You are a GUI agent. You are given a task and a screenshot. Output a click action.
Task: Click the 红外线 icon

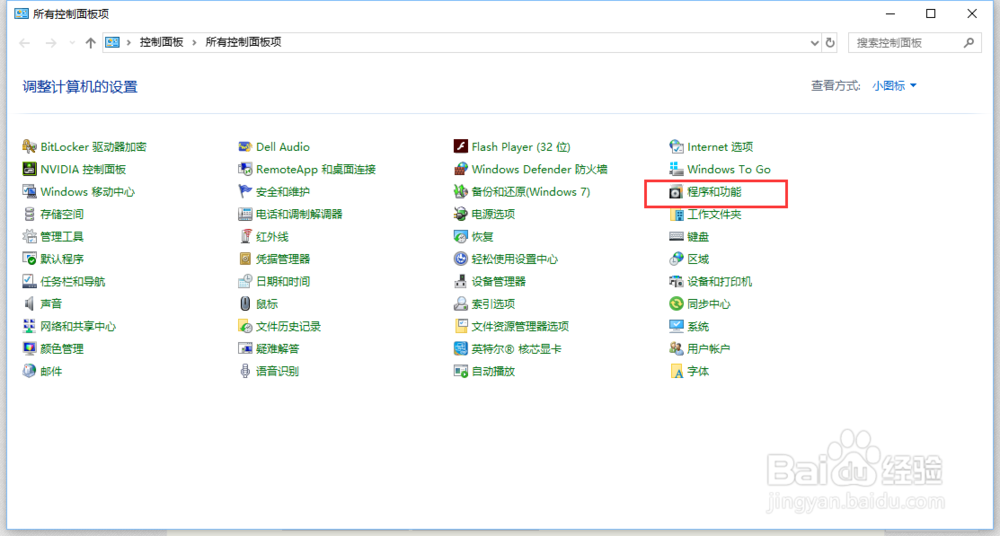pos(245,237)
